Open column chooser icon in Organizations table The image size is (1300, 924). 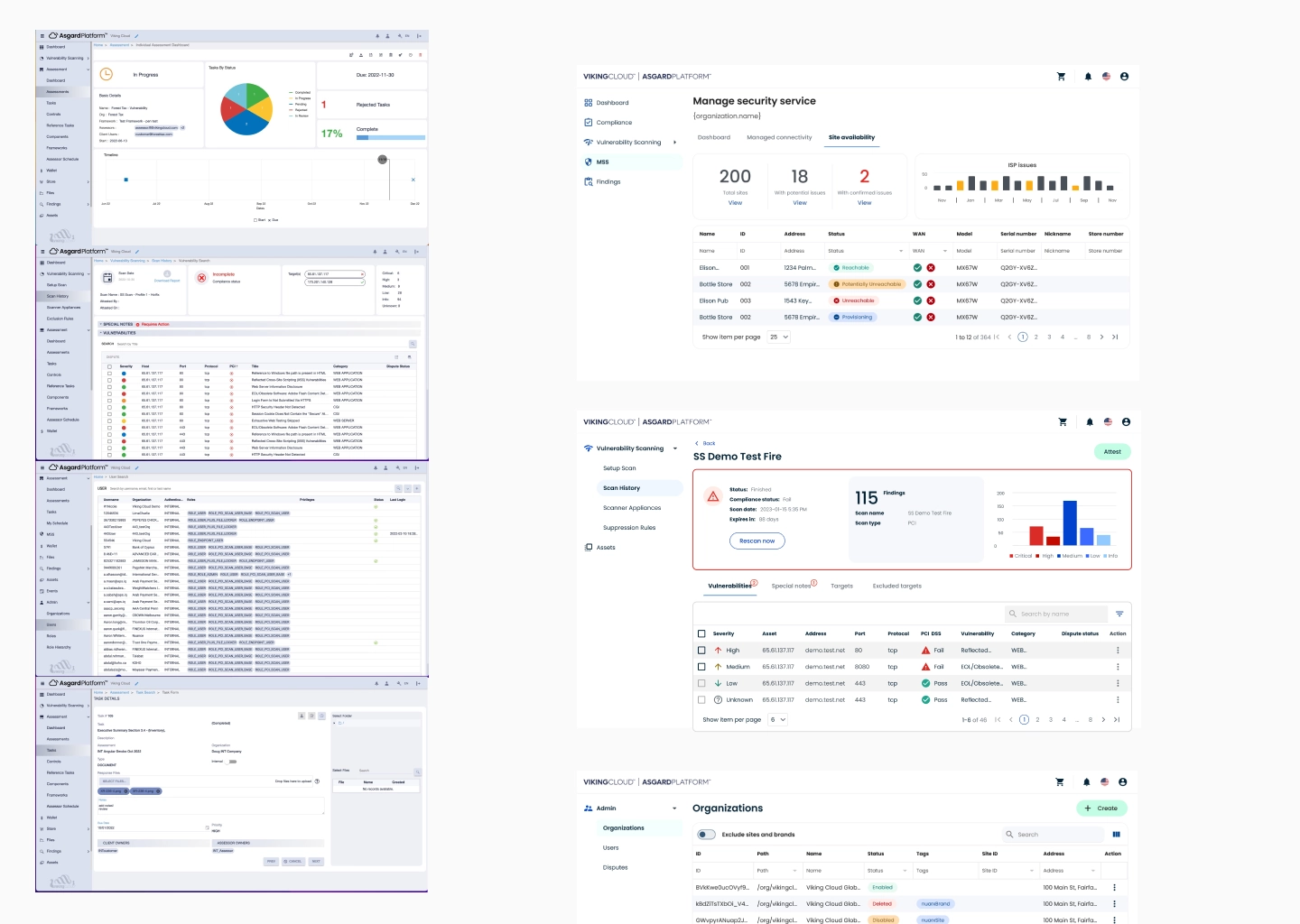(1117, 835)
